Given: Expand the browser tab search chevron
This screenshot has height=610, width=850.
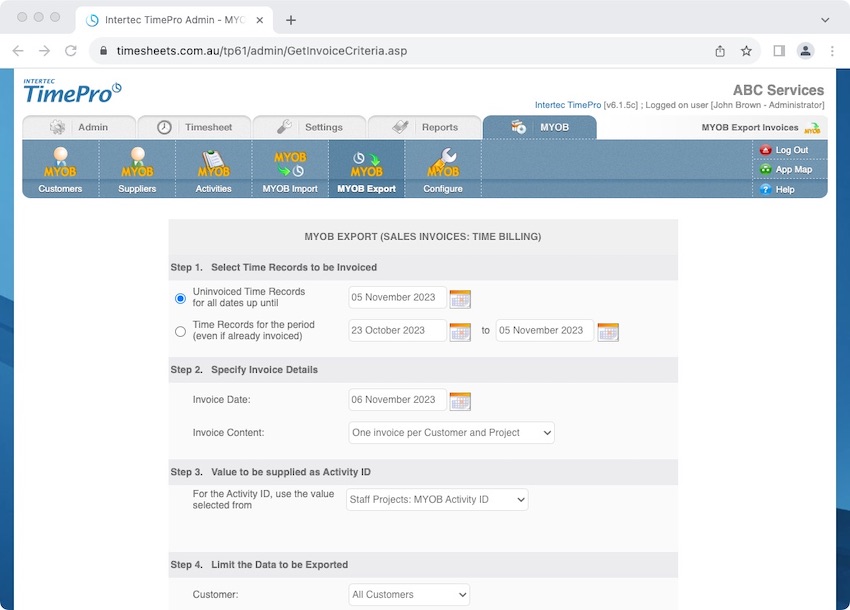Looking at the screenshot, I should pos(825,20).
